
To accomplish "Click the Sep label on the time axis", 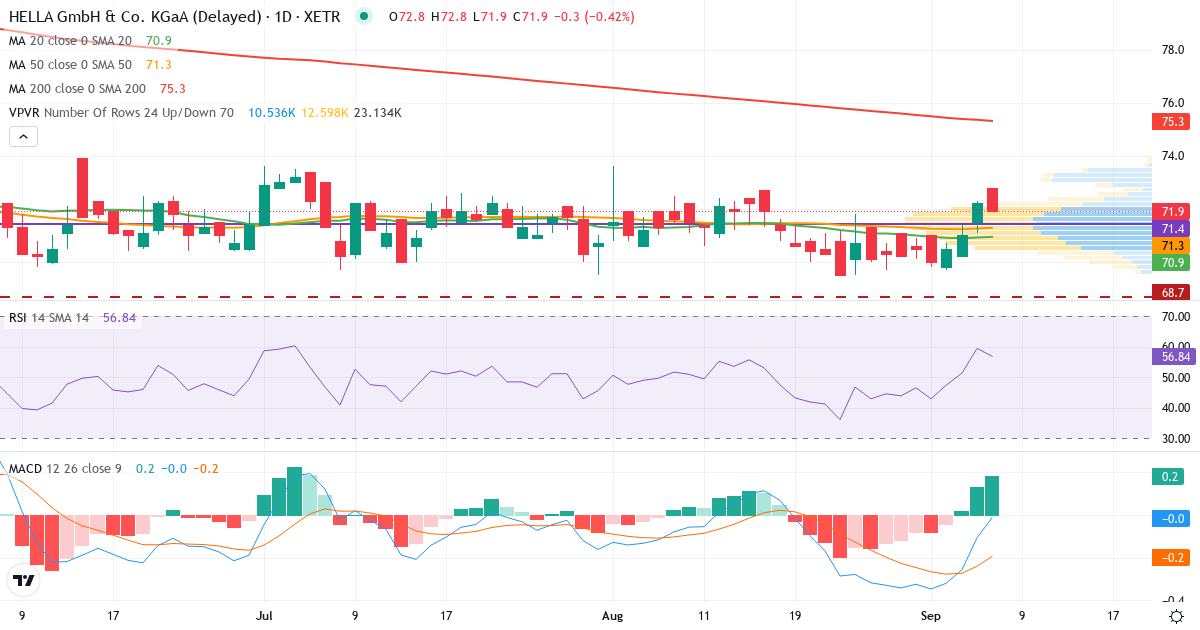I will [931, 616].
